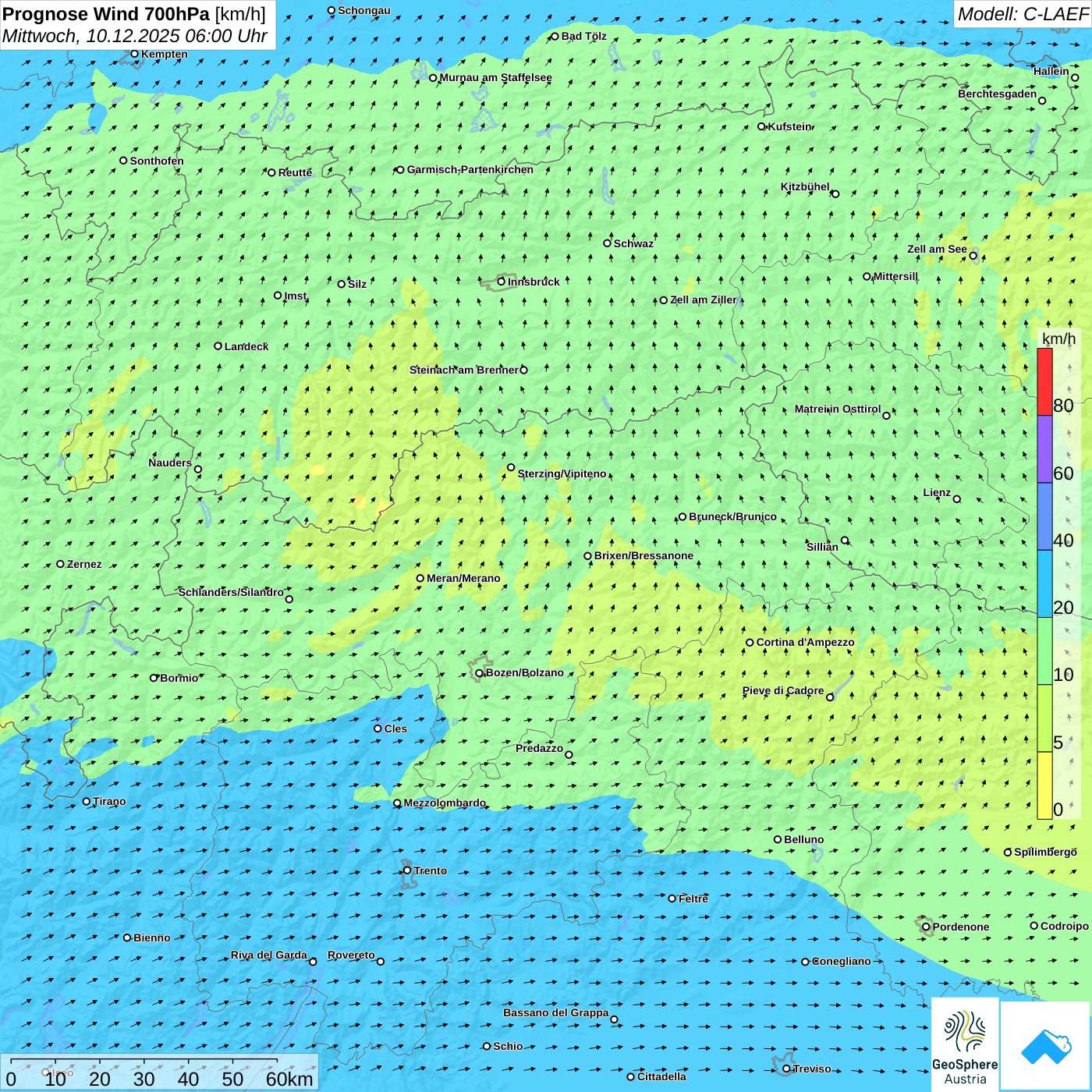The height and width of the screenshot is (1092, 1092).
Task: Select the Belluno city marker
Action: 778,839
